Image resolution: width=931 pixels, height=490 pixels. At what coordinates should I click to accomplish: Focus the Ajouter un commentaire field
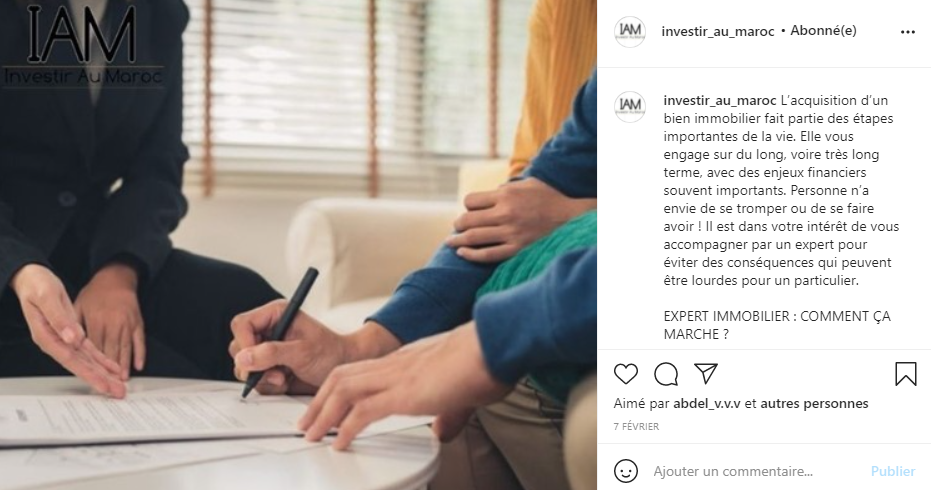pyautogui.click(x=750, y=471)
